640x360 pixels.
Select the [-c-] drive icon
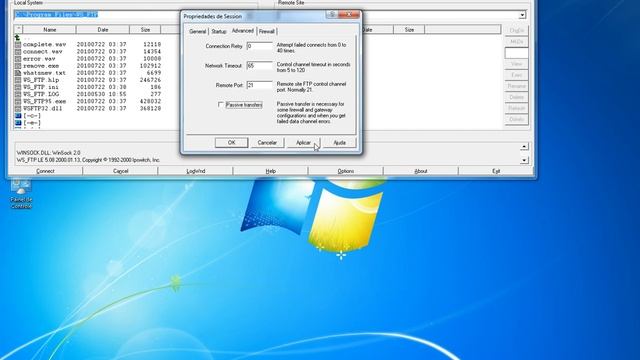(x=18, y=116)
